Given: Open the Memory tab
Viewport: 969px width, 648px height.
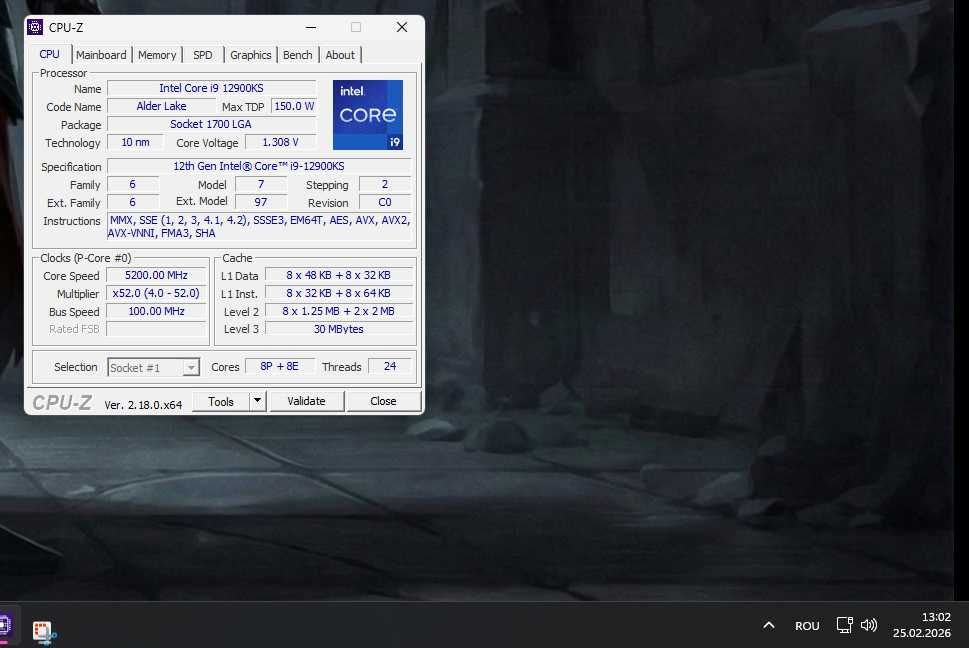Looking at the screenshot, I should 157,55.
